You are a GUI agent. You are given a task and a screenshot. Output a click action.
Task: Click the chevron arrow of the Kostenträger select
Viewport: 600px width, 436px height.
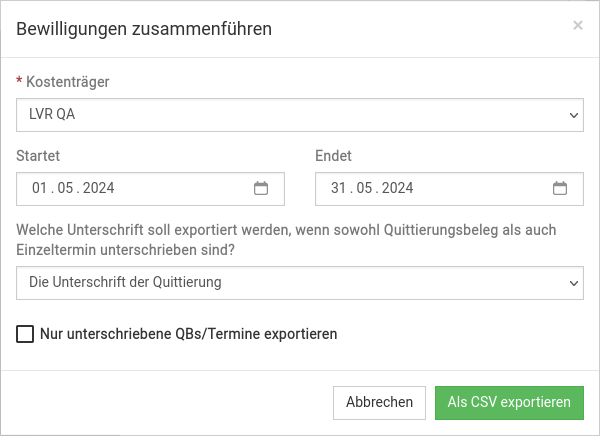[x=573, y=115]
